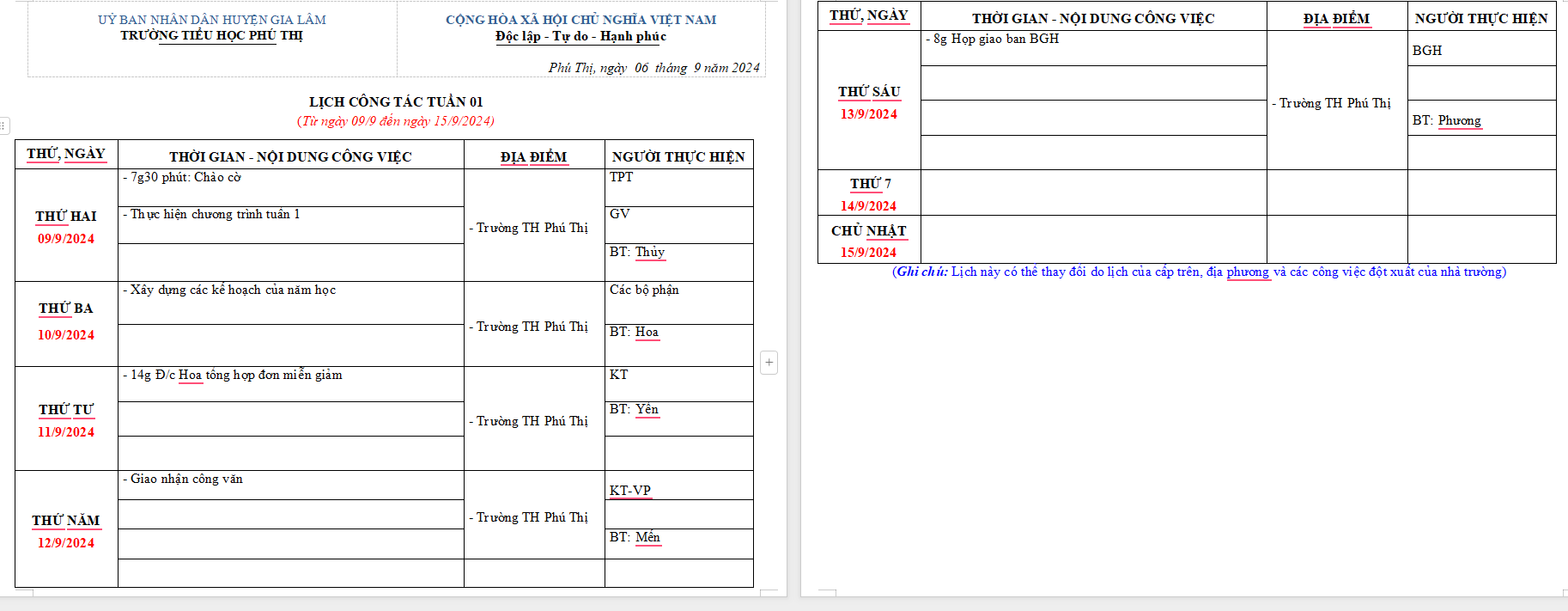Click the red date '14/9/2024'

click(x=868, y=206)
